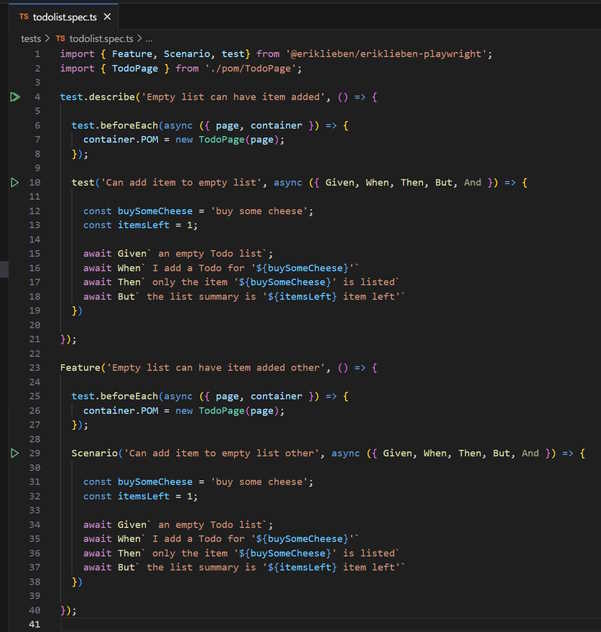Click line number 12 in gutter

point(35,211)
